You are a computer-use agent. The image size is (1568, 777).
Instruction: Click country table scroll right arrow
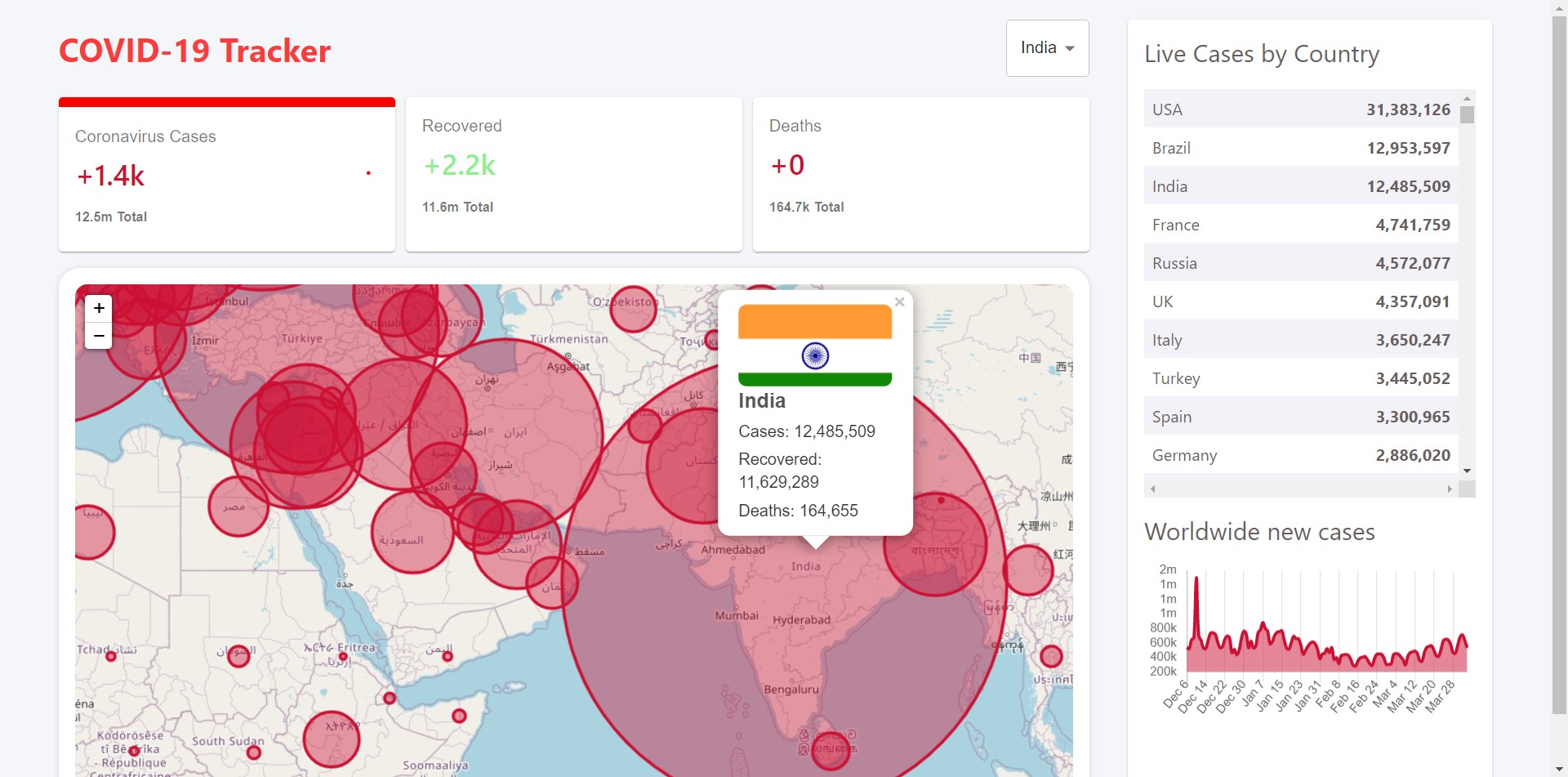(1450, 489)
